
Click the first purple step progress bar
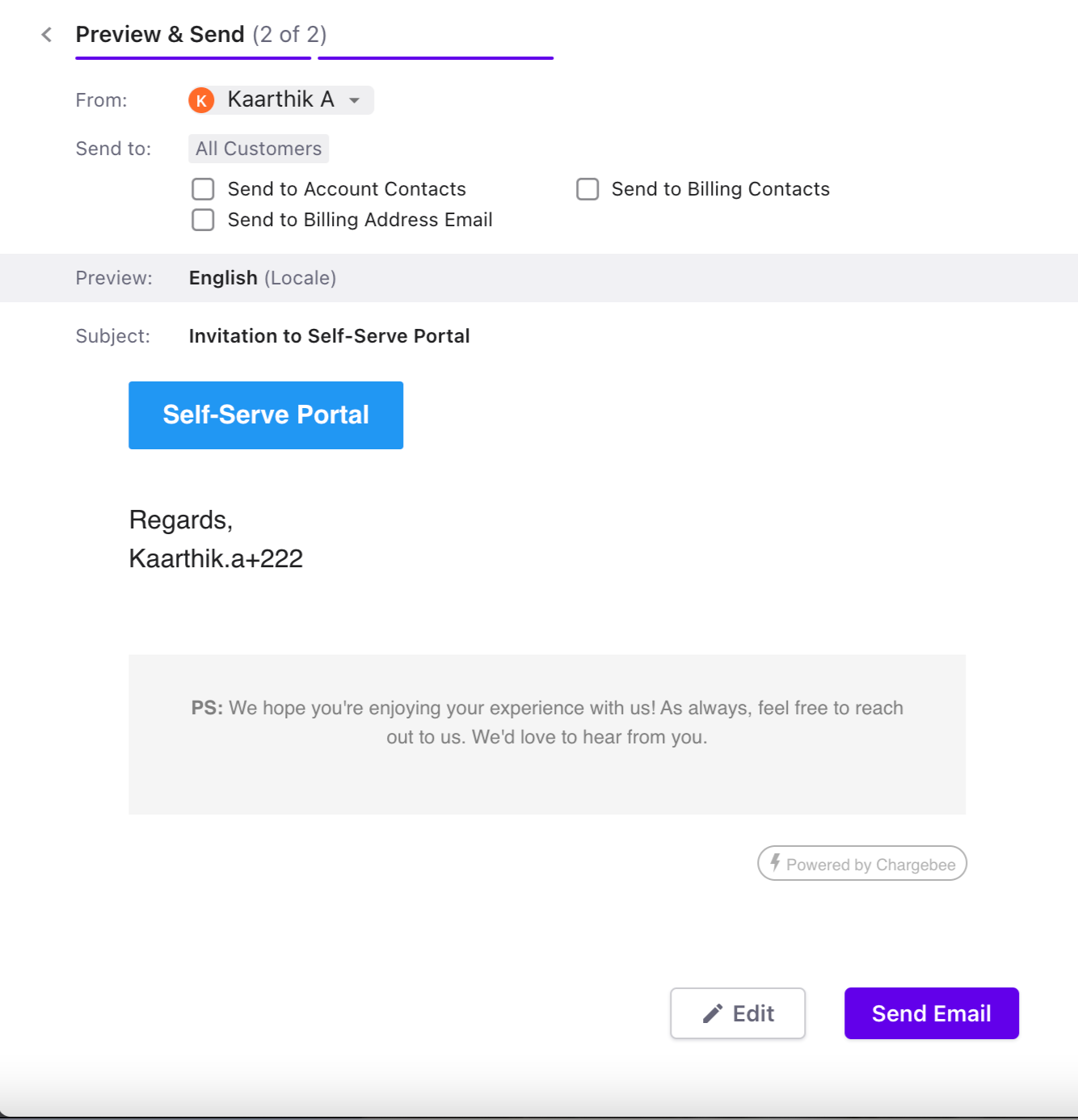193,58
